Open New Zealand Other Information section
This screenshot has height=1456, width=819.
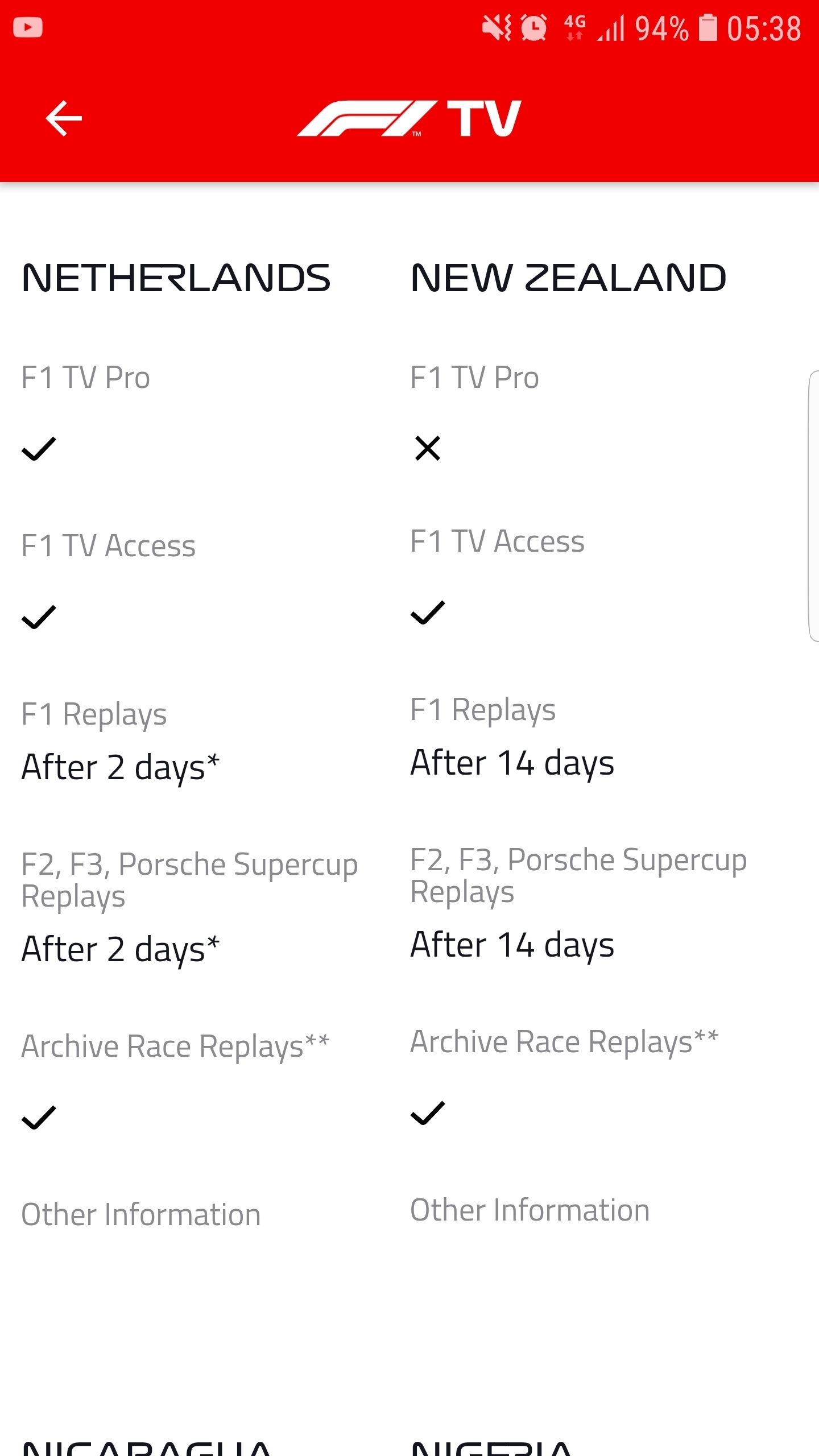coord(530,1210)
